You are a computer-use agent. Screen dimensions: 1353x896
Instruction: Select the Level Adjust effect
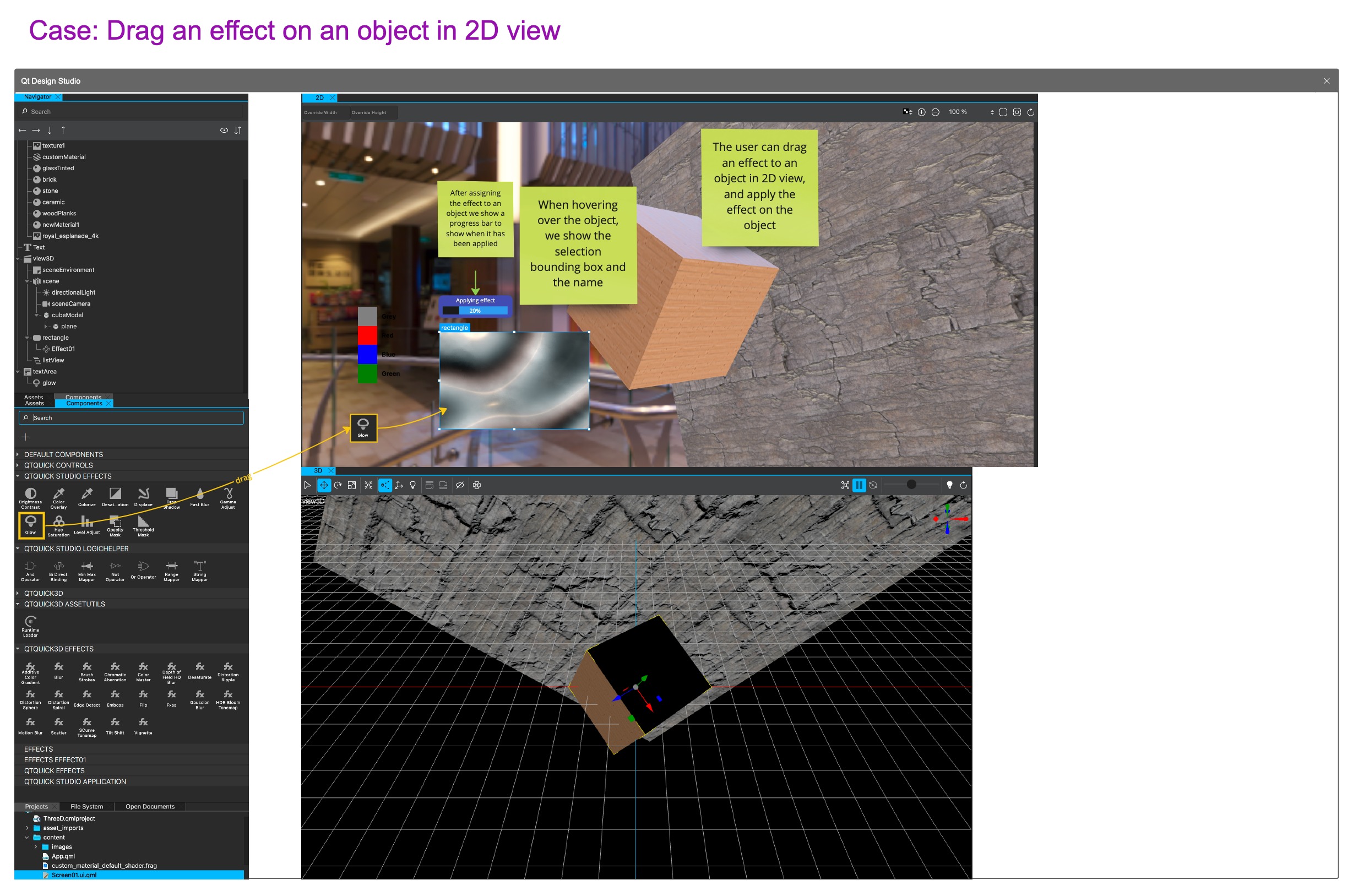[x=87, y=524]
